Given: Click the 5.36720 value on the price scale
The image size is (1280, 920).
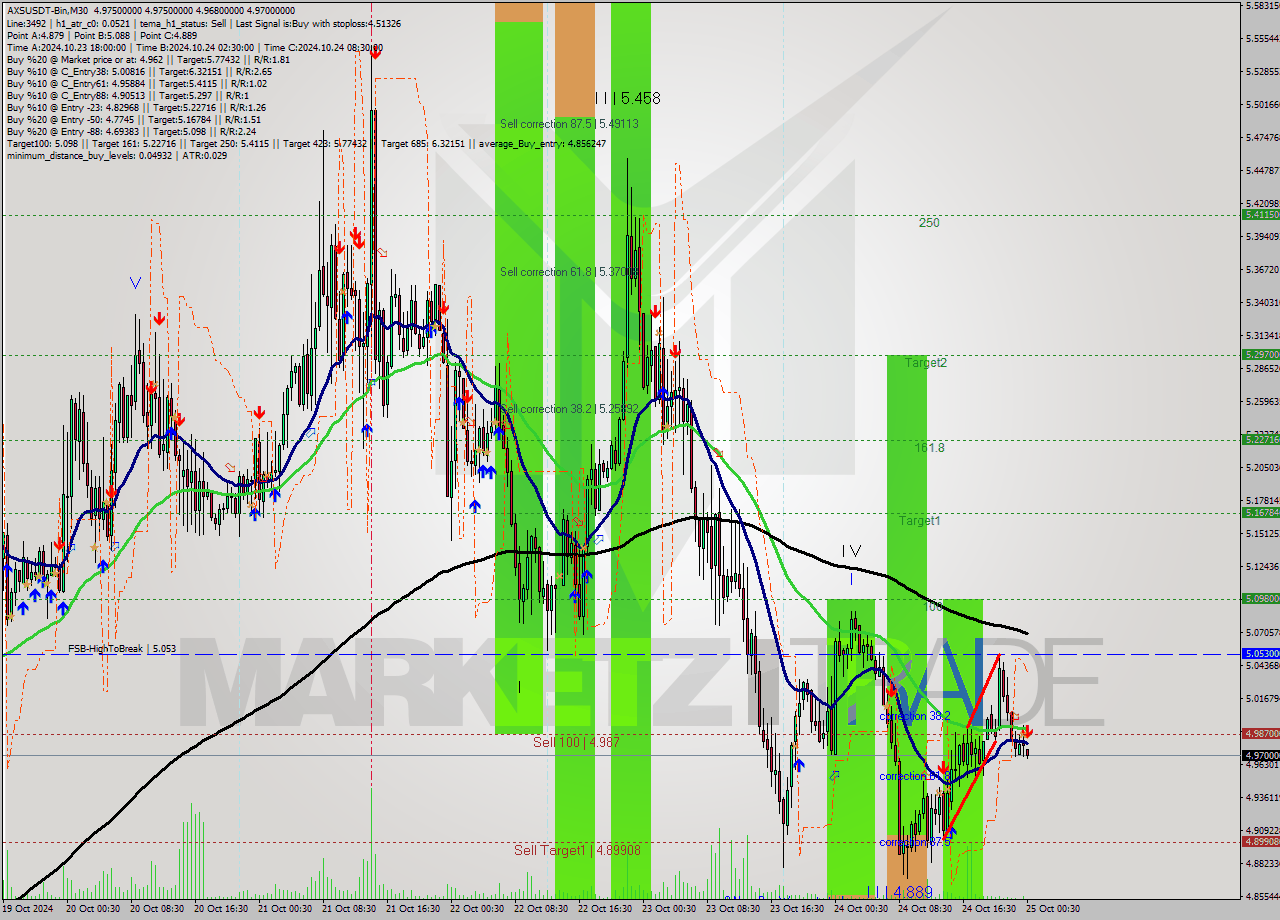Looking at the screenshot, I should tap(1262, 269).
